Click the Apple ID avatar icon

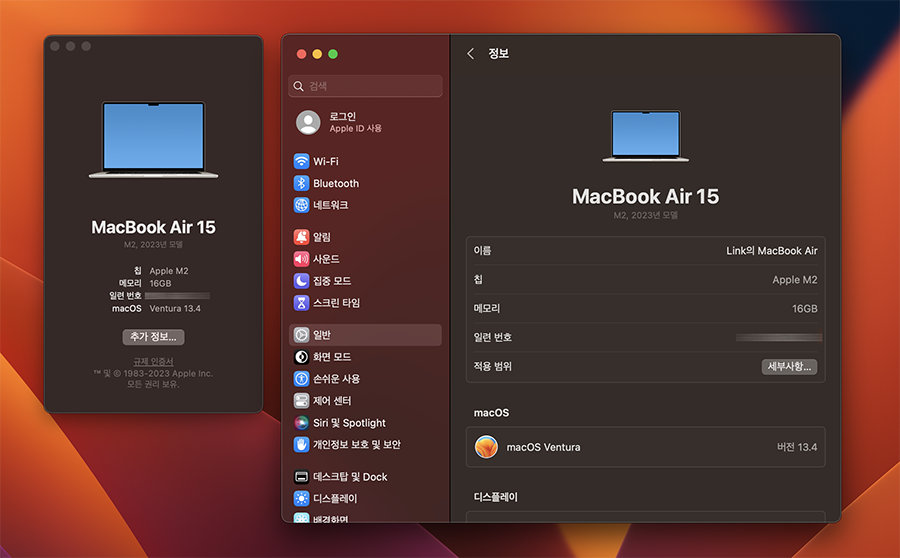click(x=308, y=122)
